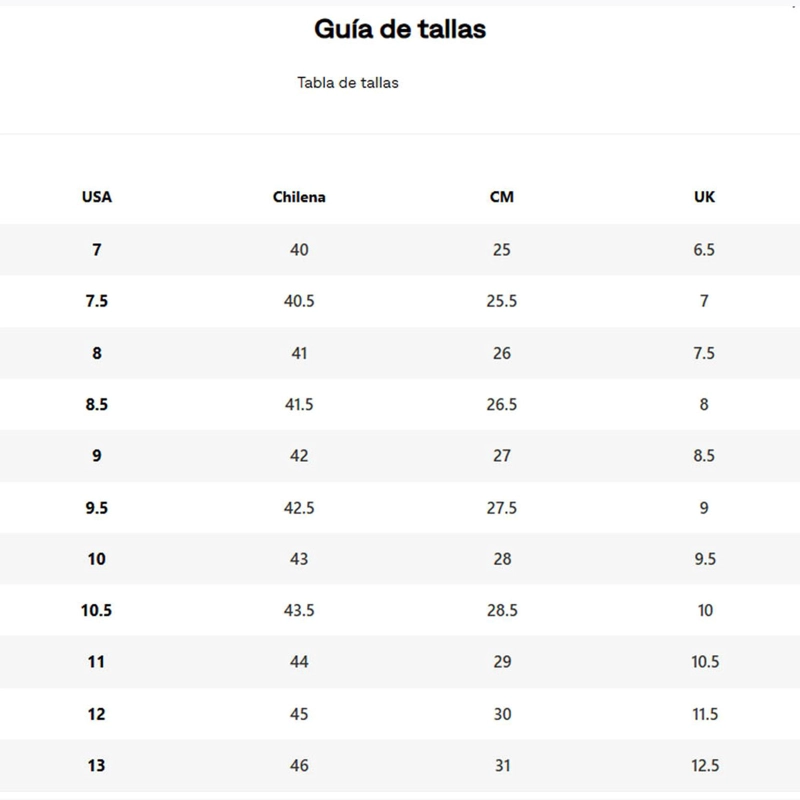Select USA size 7.5 row label
This screenshot has width=800, height=800.
(x=96, y=301)
